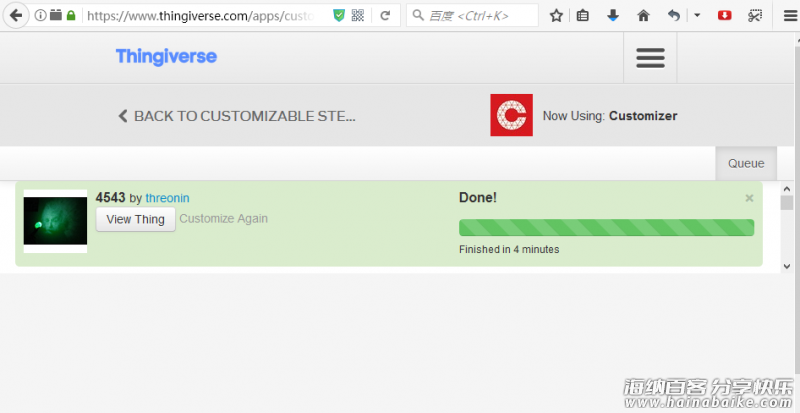Open the screenshot scissors tool
This screenshot has height=413, width=800.
(755, 16)
